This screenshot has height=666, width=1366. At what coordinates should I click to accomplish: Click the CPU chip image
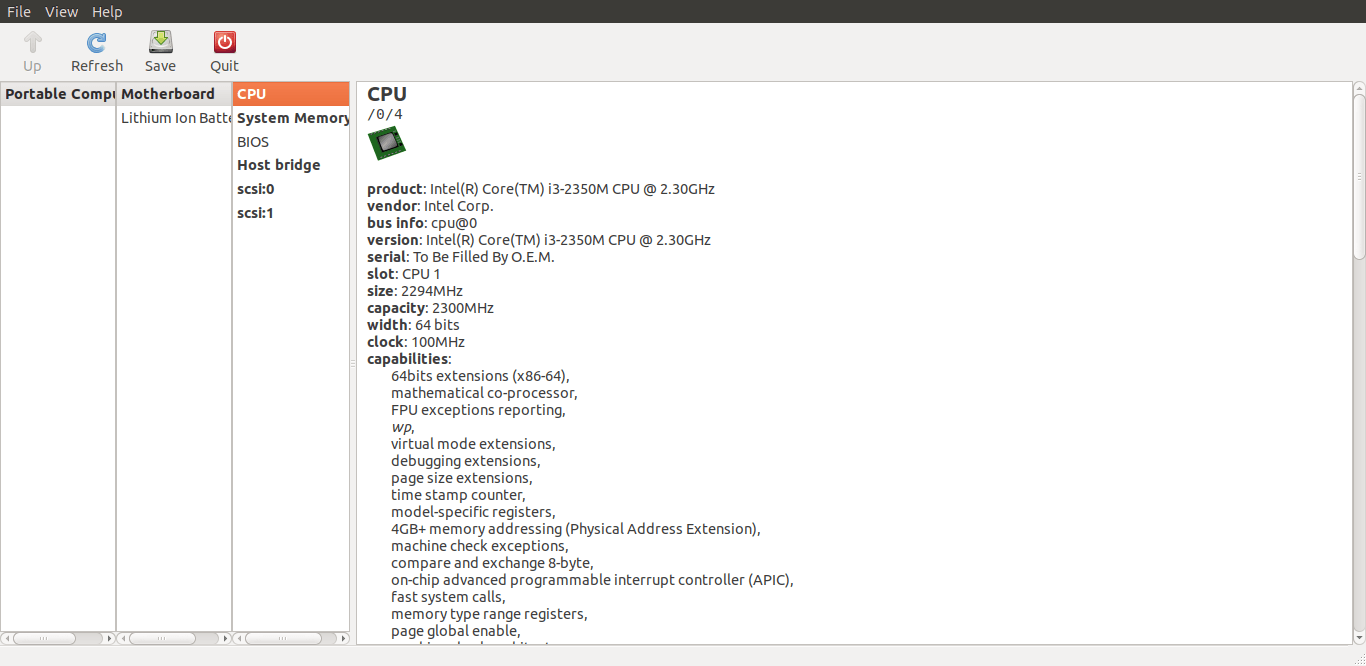[386, 143]
